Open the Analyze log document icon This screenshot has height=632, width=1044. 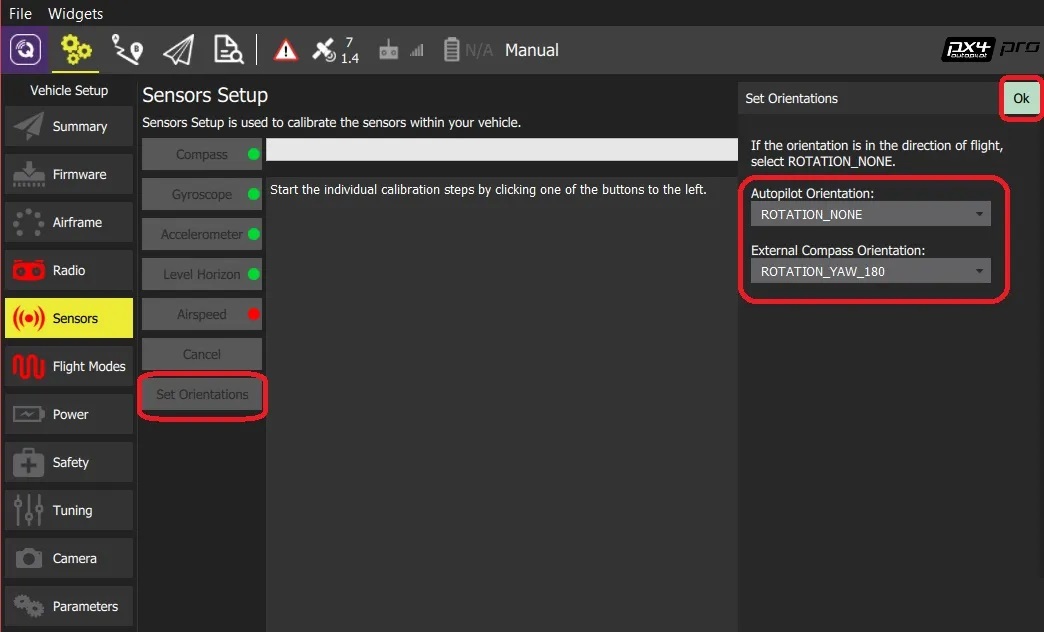pyautogui.click(x=228, y=49)
